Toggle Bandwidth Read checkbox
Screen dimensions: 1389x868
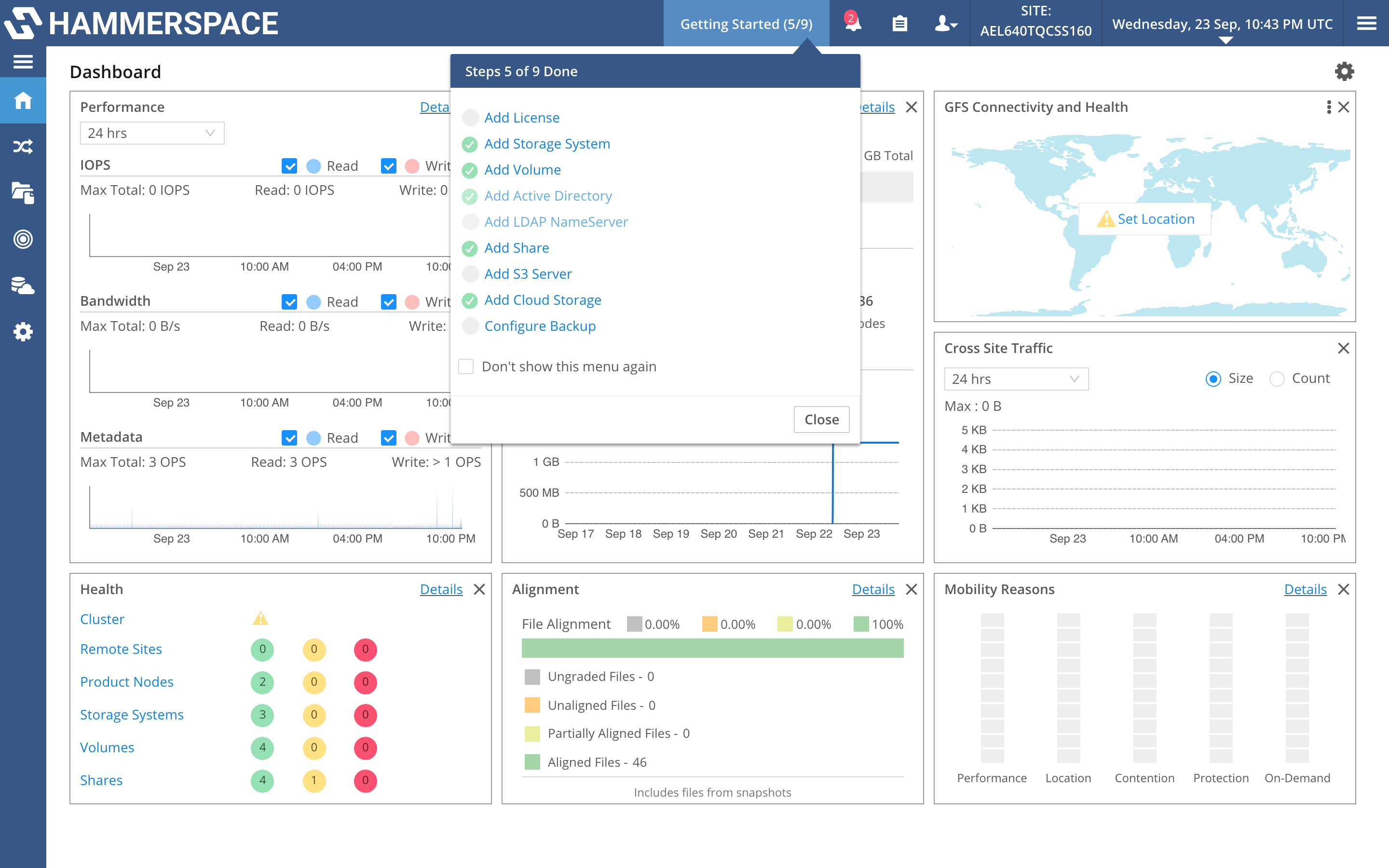click(x=289, y=302)
